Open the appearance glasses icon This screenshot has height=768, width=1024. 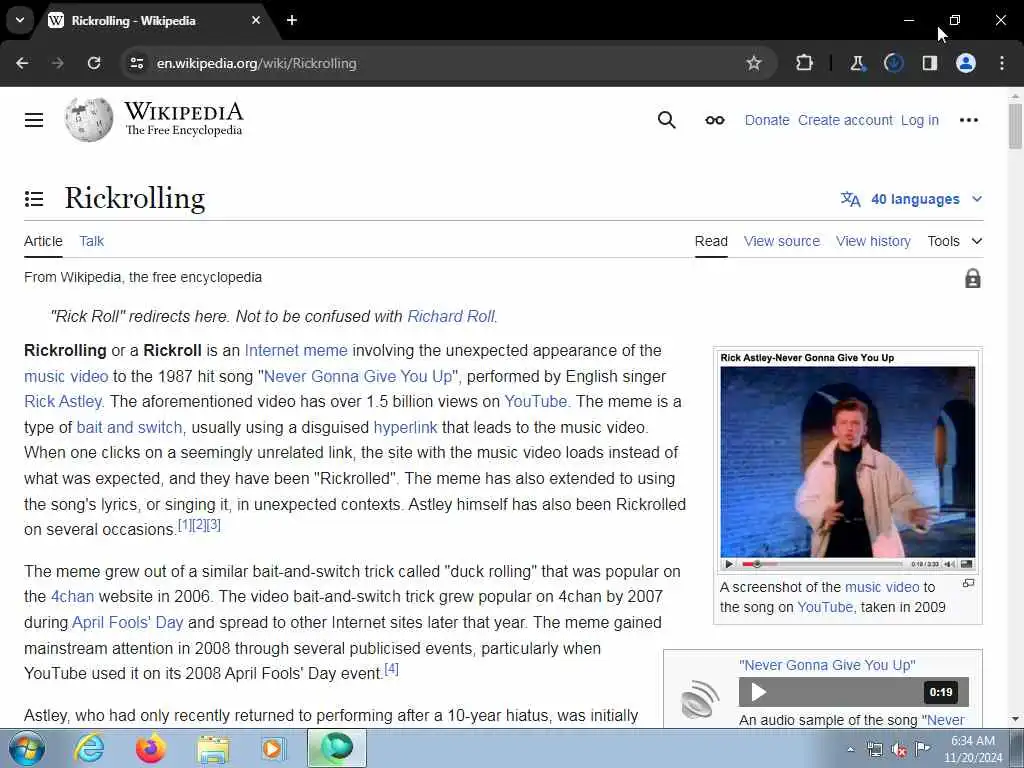click(714, 120)
